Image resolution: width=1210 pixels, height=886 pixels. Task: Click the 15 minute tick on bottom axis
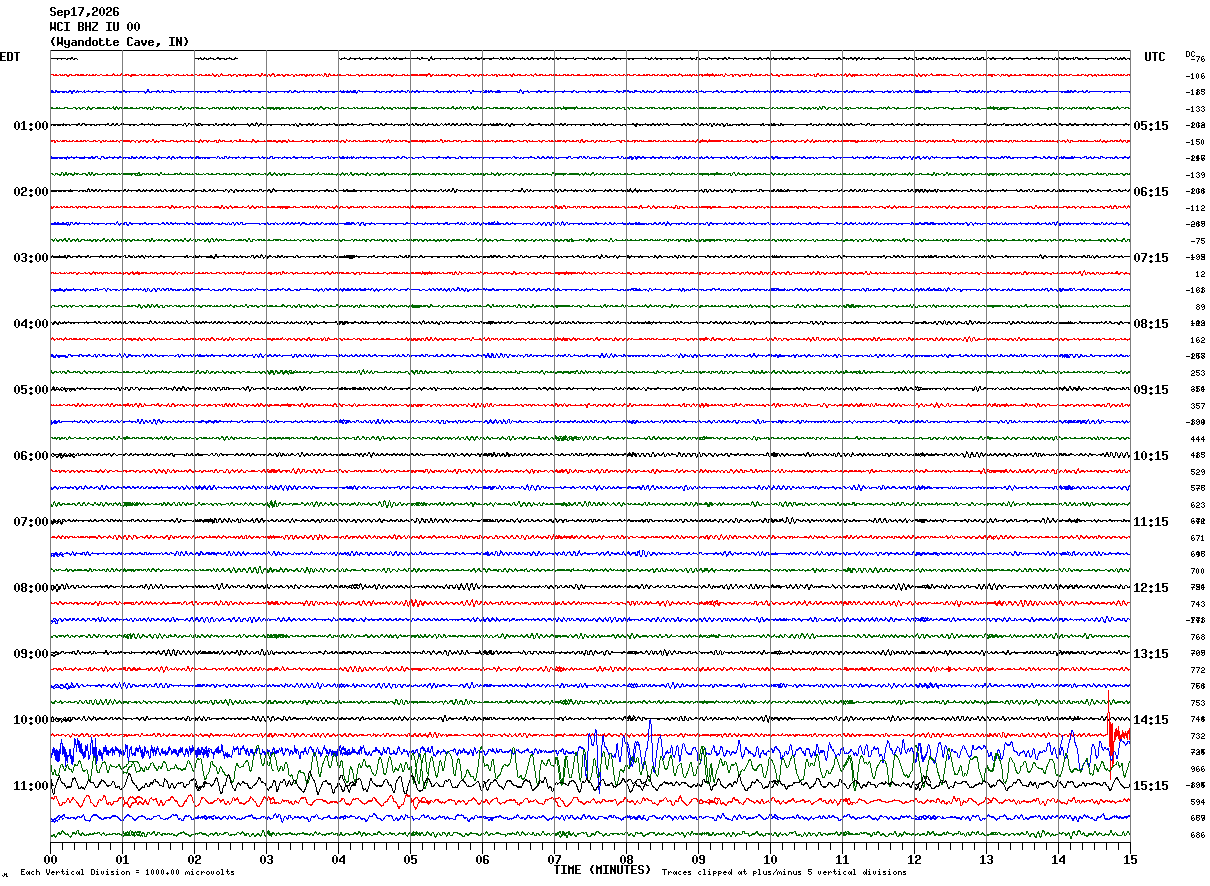point(1130,859)
